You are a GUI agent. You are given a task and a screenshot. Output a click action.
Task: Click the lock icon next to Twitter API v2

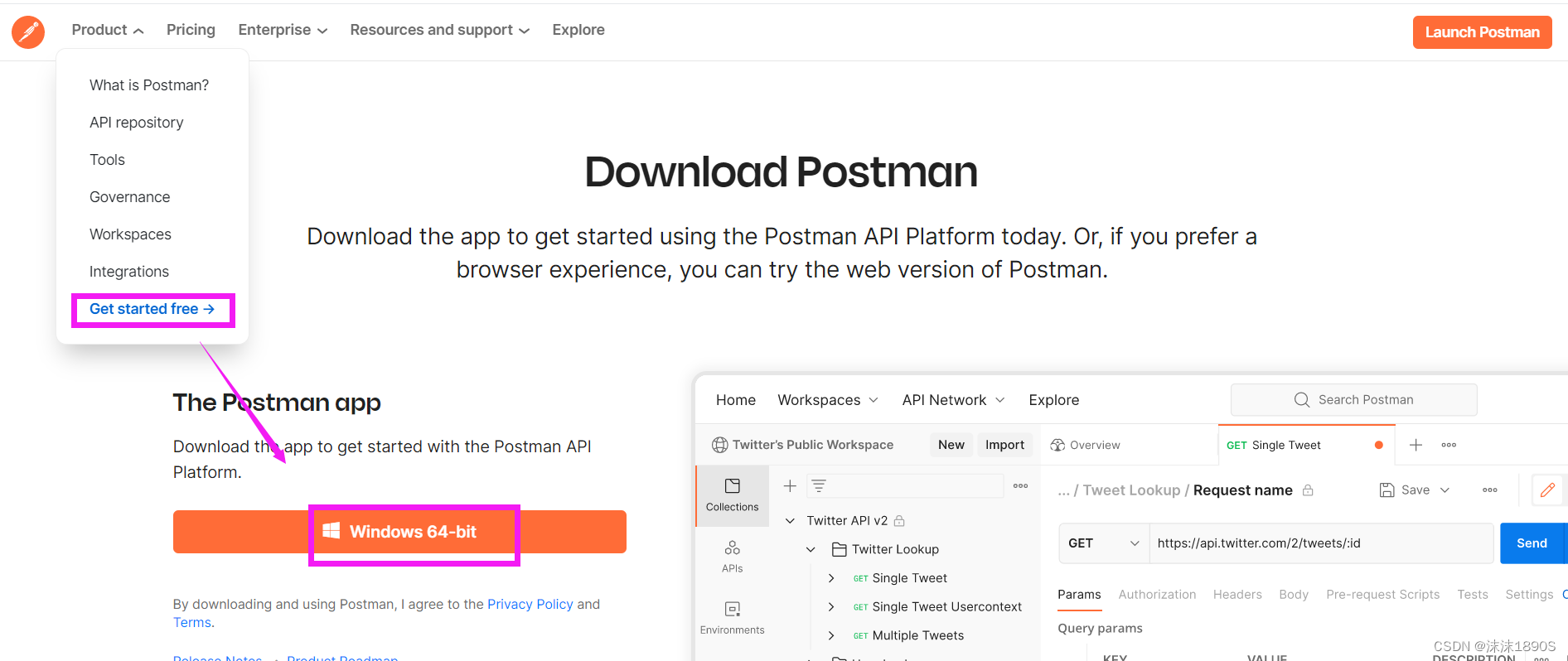point(899,521)
